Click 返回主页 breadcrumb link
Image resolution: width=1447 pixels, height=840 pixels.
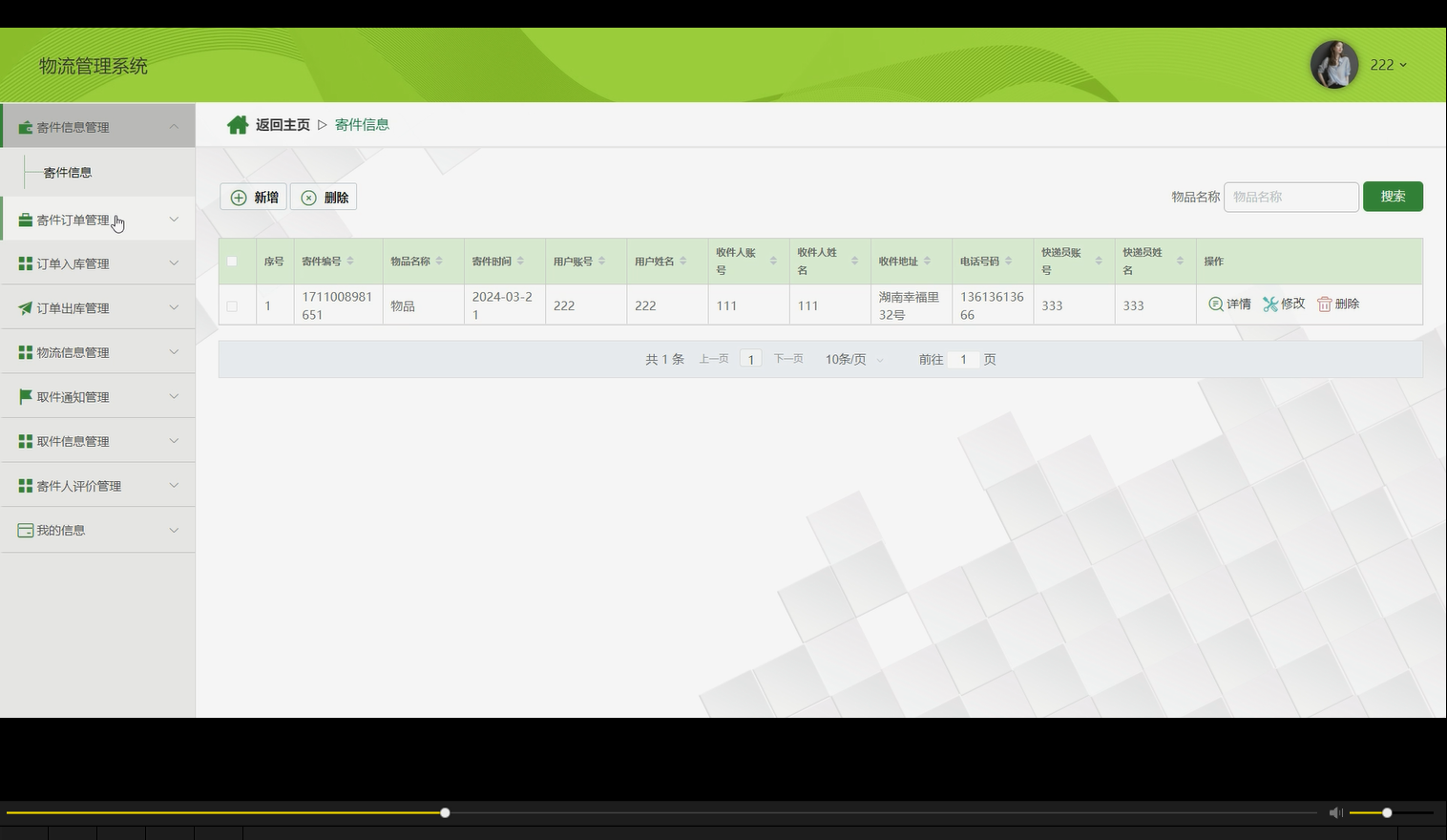[x=283, y=125]
